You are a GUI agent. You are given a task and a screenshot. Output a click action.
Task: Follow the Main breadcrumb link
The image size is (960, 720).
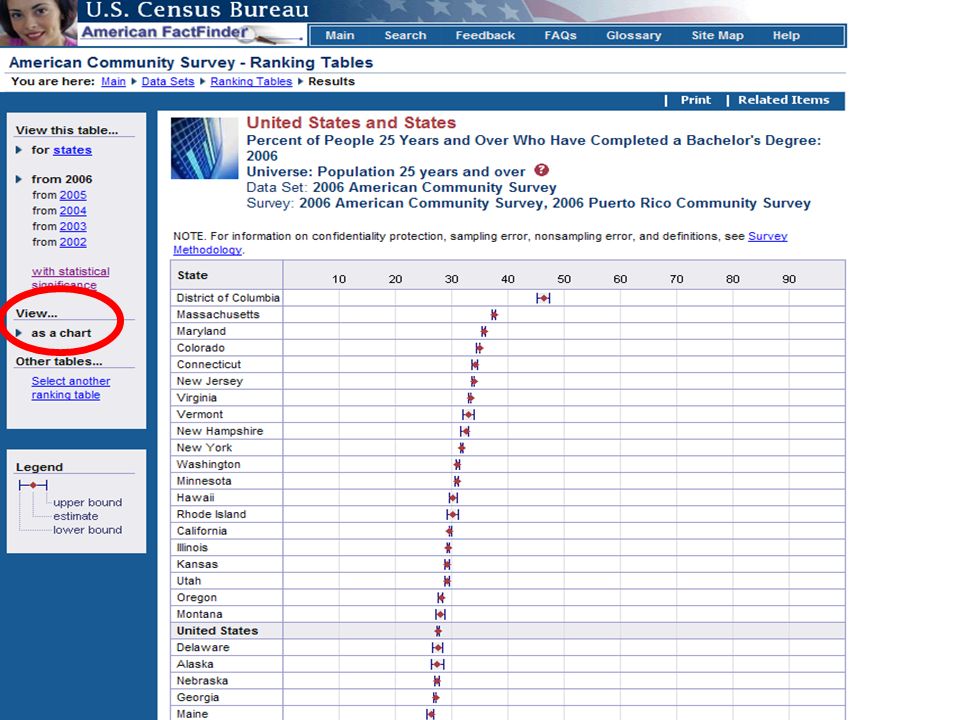pyautogui.click(x=113, y=81)
